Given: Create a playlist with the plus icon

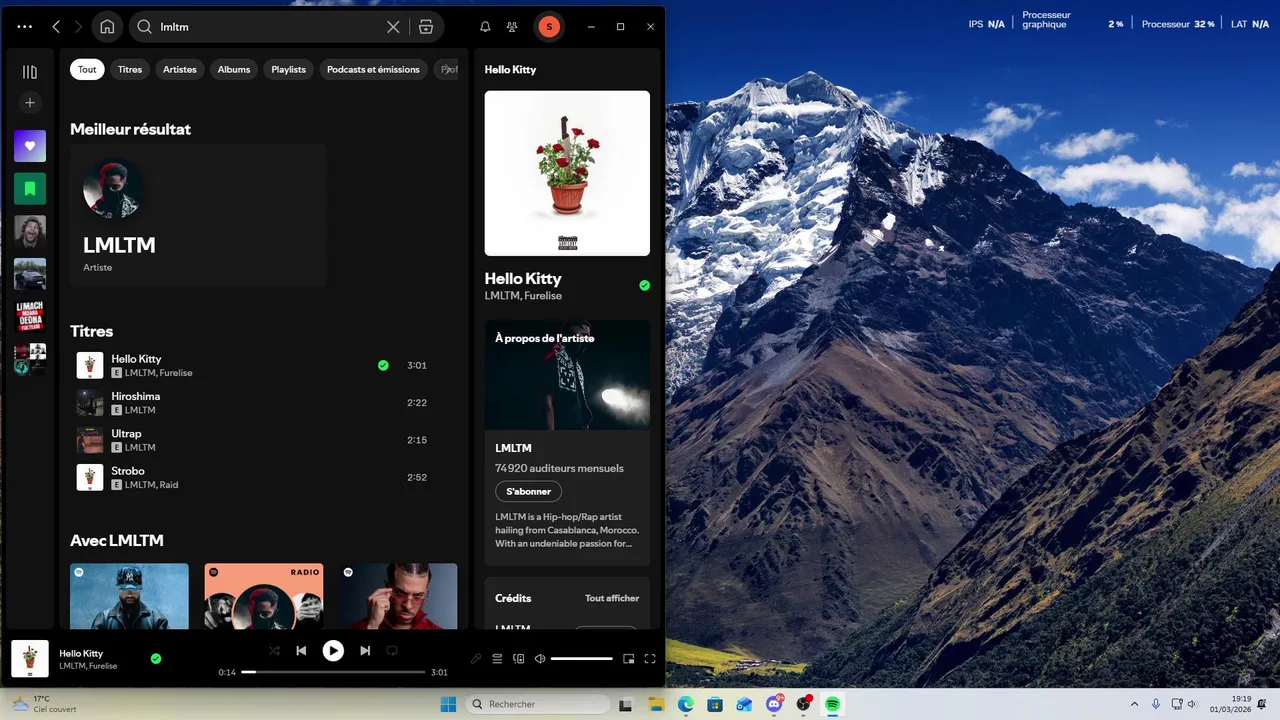Looking at the screenshot, I should click(x=30, y=103).
